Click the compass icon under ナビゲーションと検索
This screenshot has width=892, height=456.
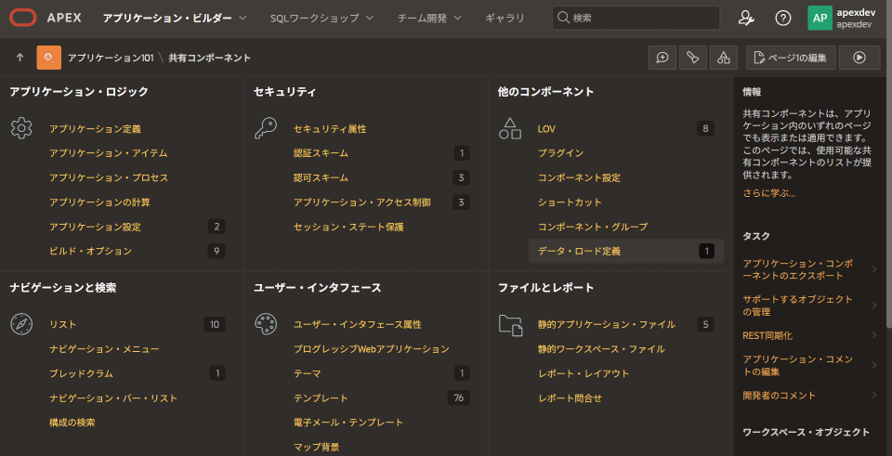tap(21, 324)
